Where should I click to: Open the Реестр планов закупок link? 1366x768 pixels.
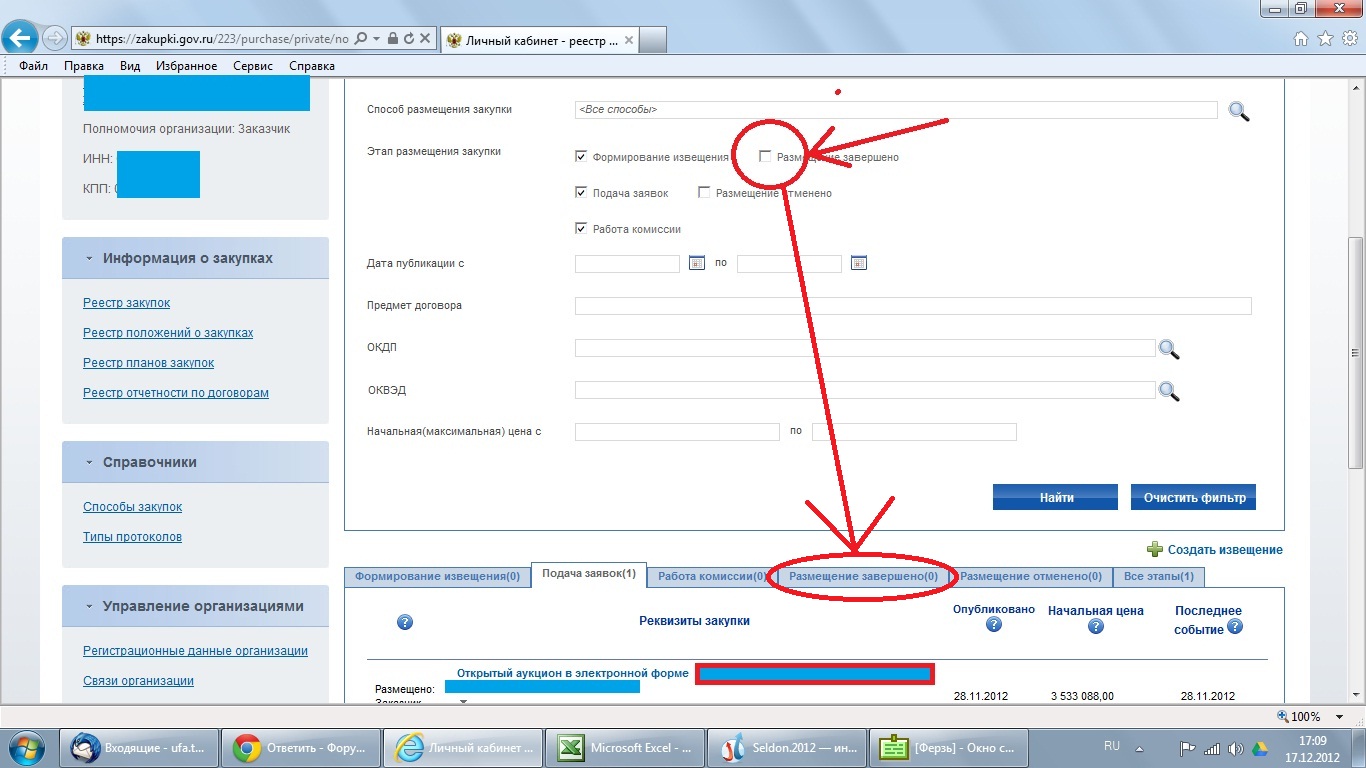point(148,363)
